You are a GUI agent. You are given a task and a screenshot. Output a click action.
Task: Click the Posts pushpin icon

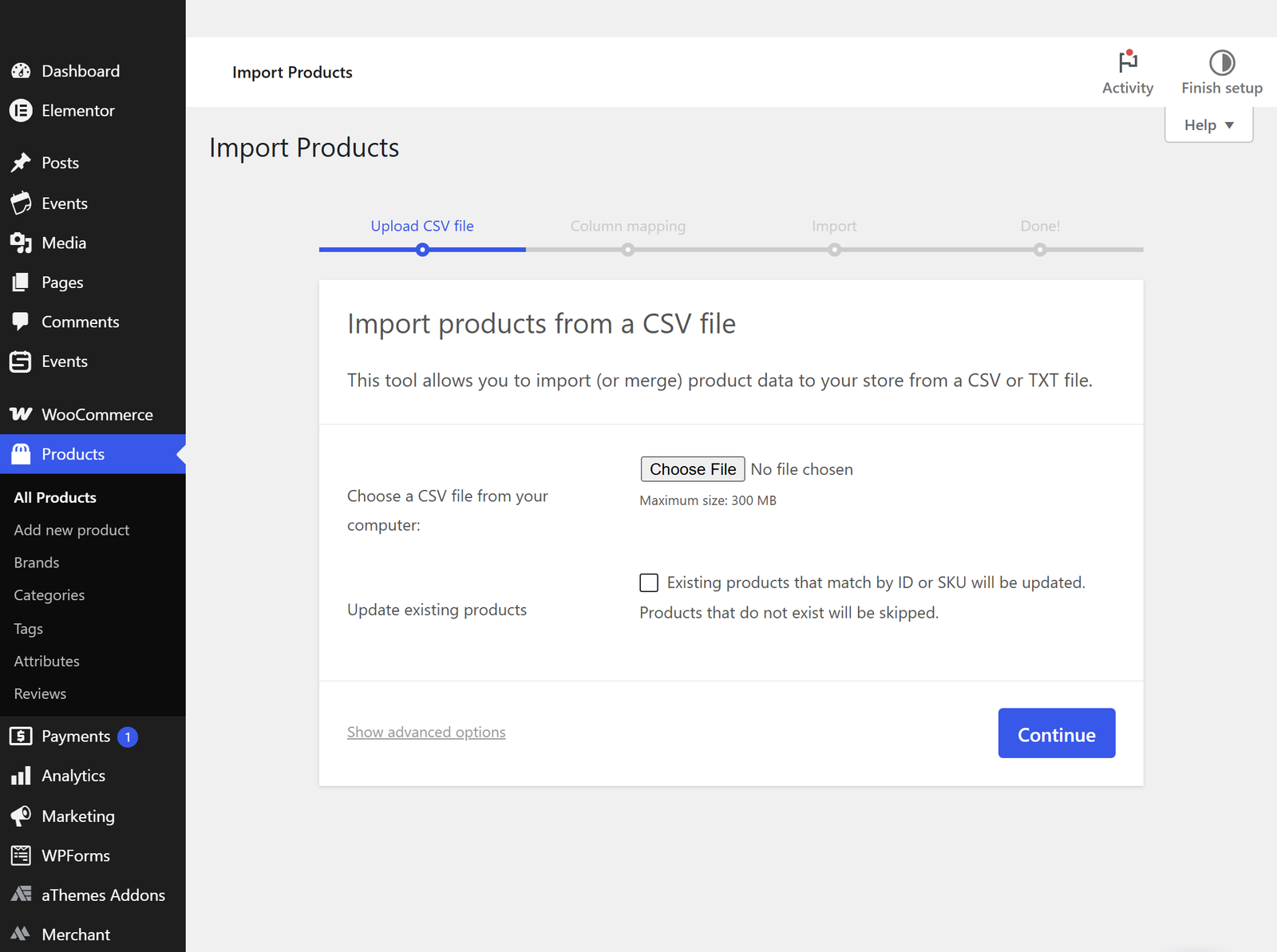coord(21,163)
